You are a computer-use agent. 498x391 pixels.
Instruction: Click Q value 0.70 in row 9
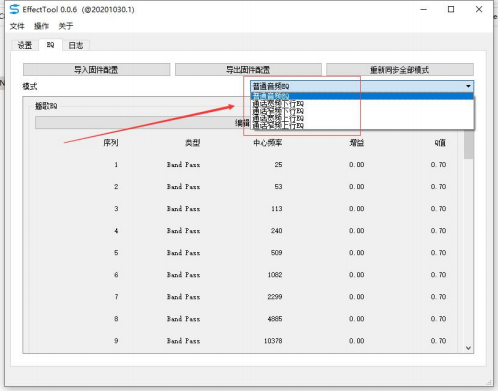pos(438,341)
